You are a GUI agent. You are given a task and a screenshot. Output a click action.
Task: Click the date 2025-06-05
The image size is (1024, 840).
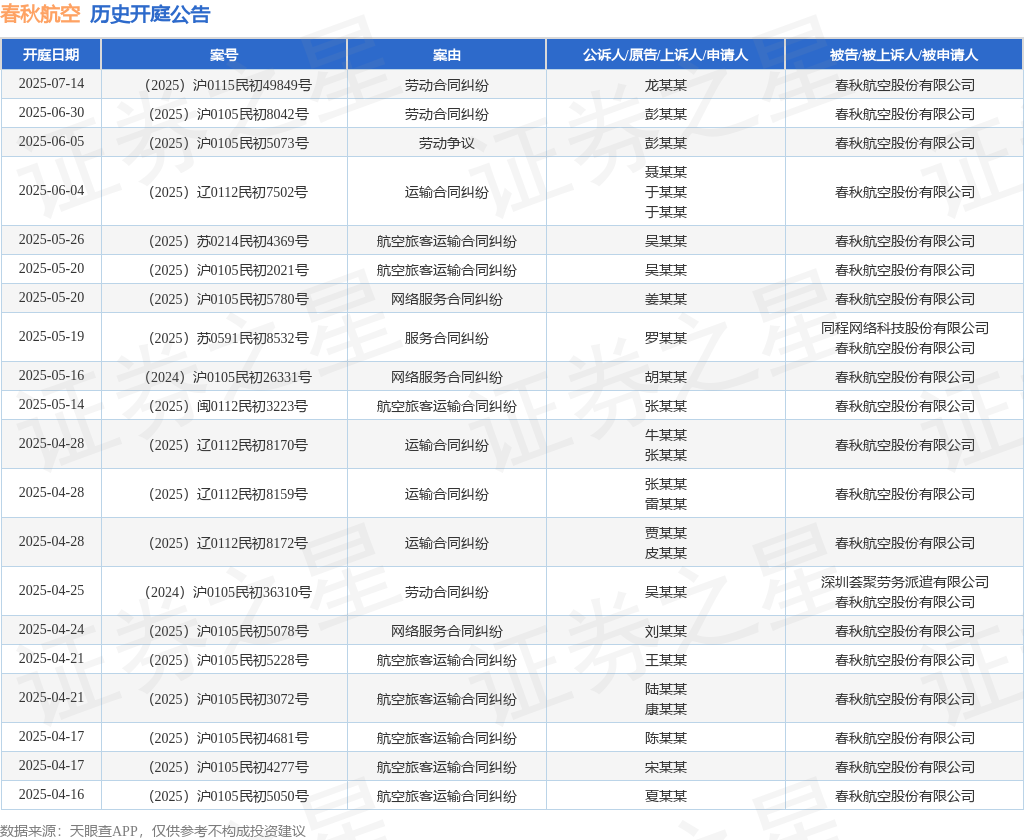[51, 141]
